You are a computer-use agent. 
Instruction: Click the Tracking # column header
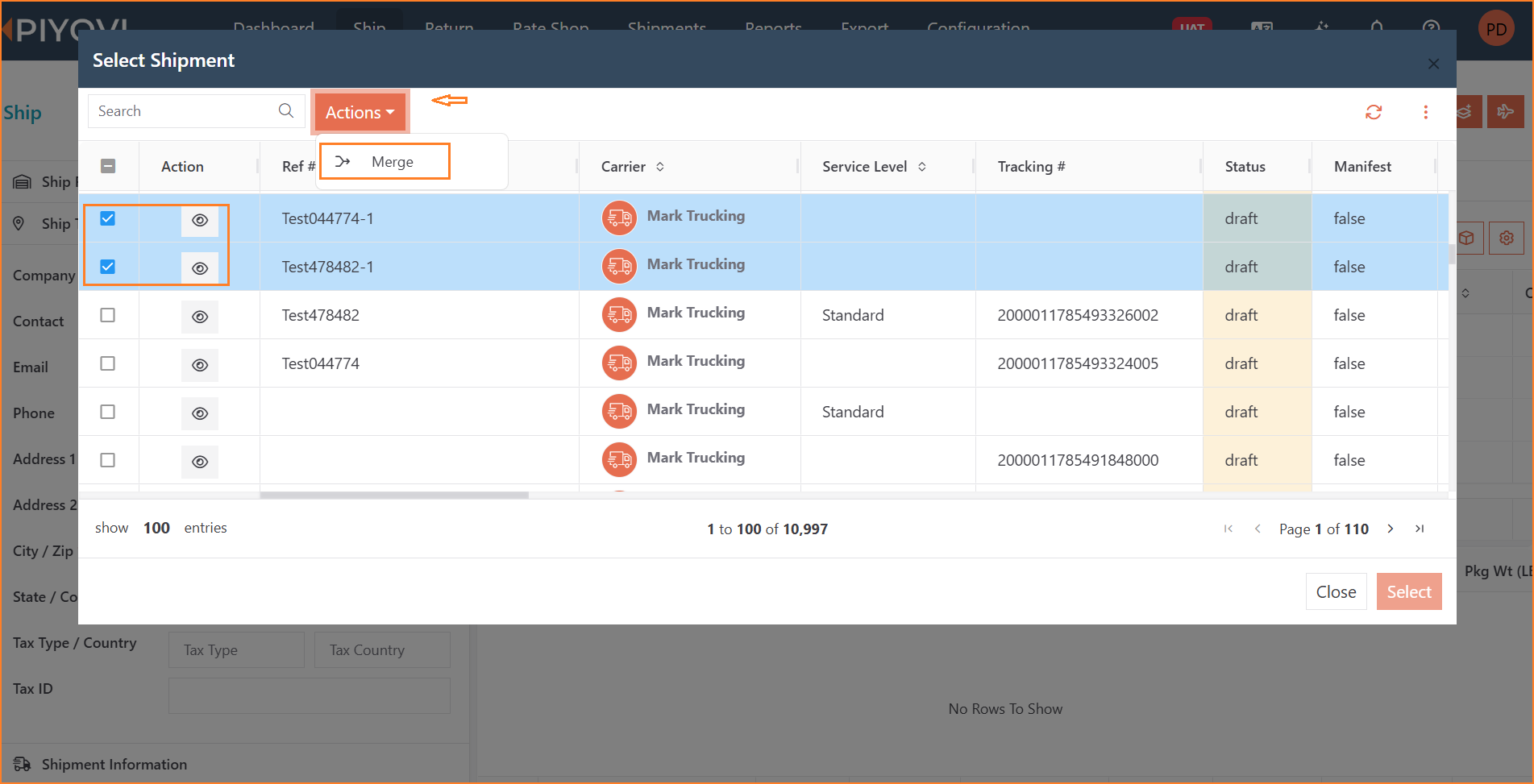point(1031,167)
